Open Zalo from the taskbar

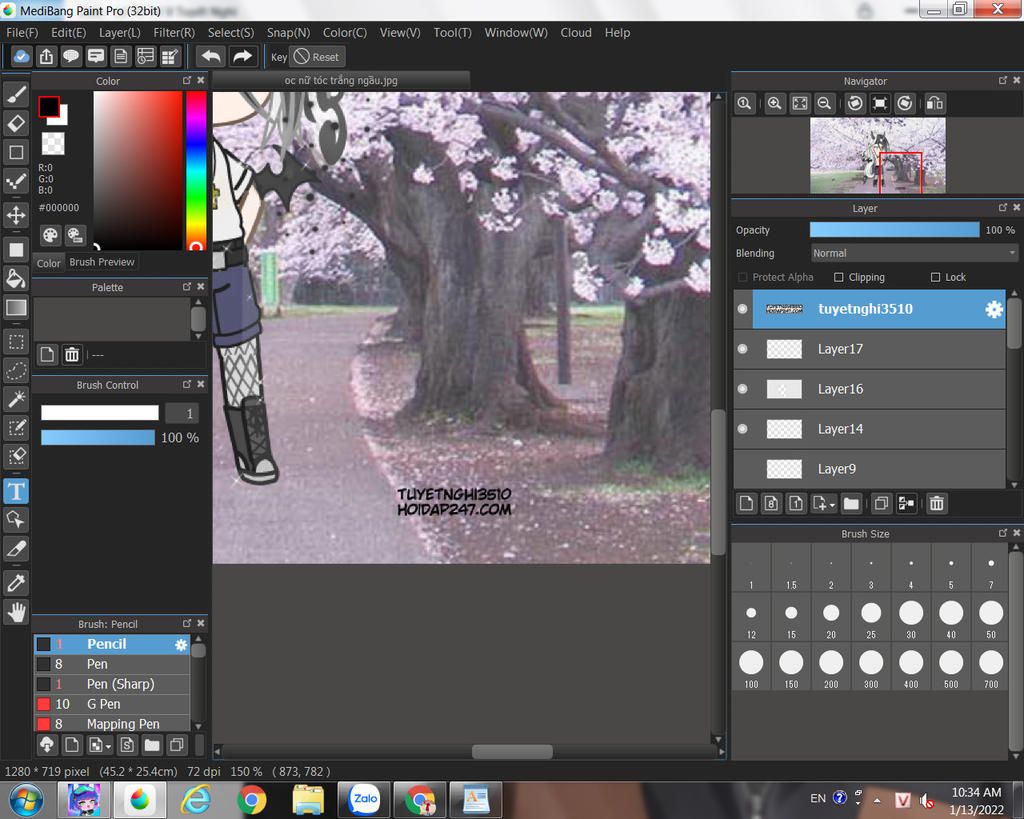tap(364, 799)
